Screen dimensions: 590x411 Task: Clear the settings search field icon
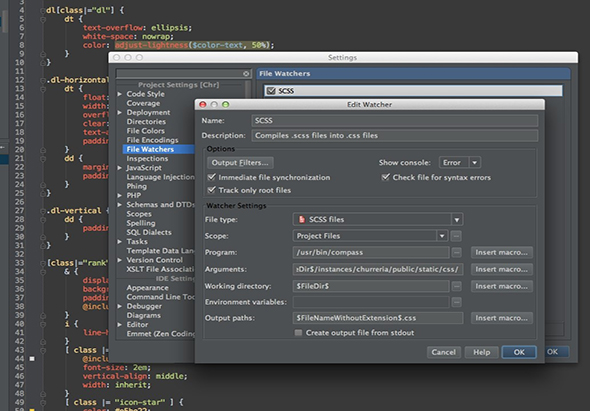click(x=246, y=73)
